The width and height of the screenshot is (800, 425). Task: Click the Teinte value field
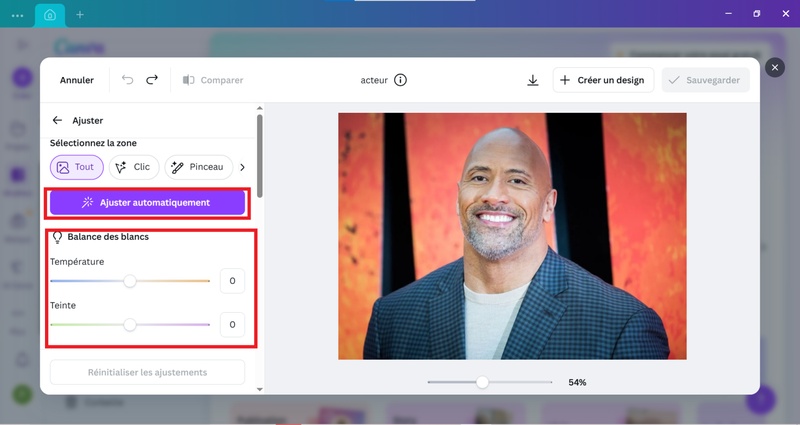coord(232,324)
